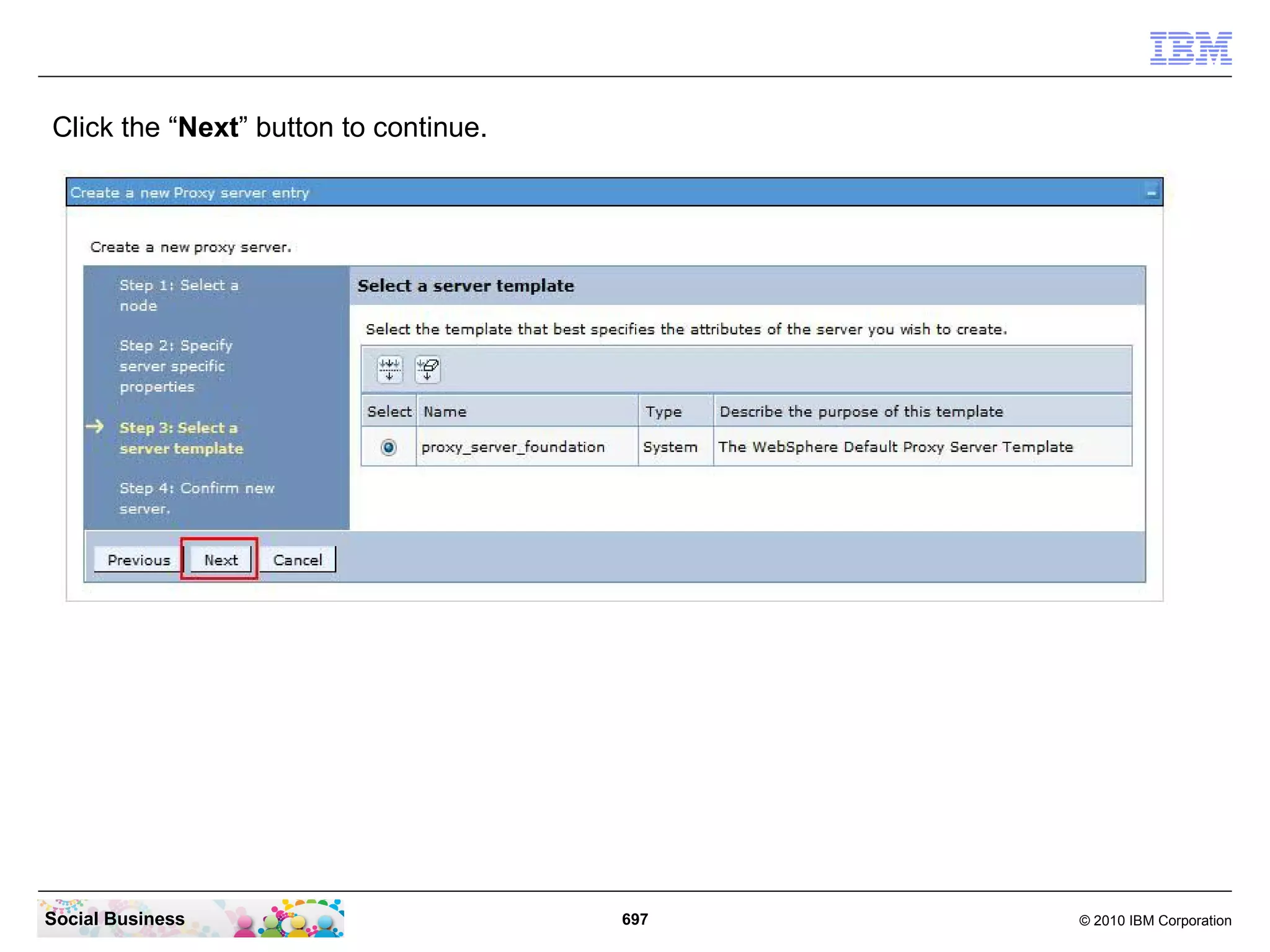Click the Describe the purpose column header
The height and width of the screenshot is (952, 1270).
coord(923,412)
